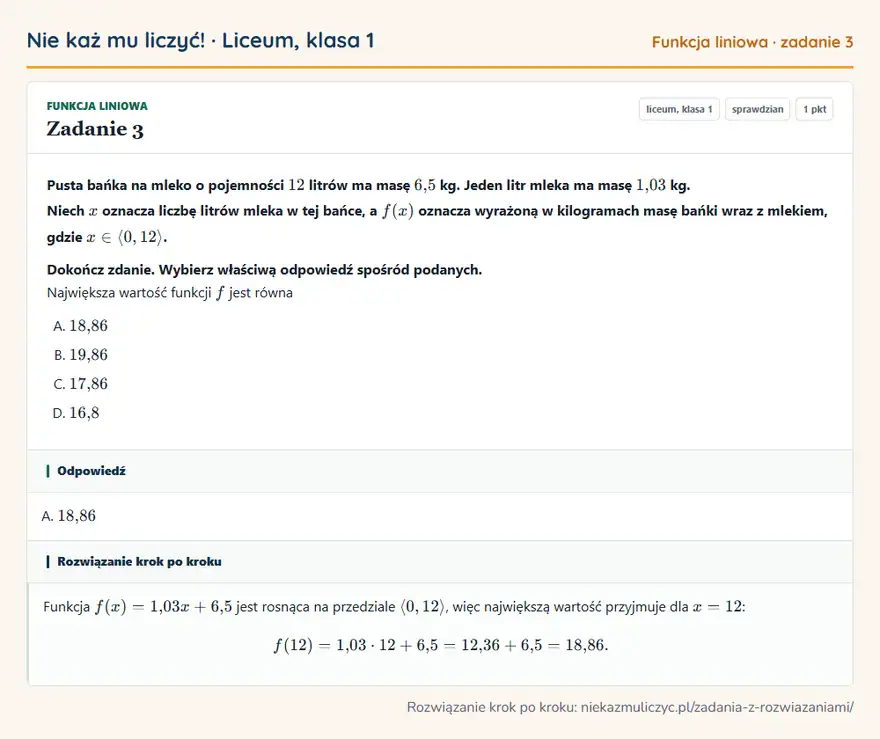Select answer option B. 19,86
This screenshot has width=880, height=739.
pos(80,355)
